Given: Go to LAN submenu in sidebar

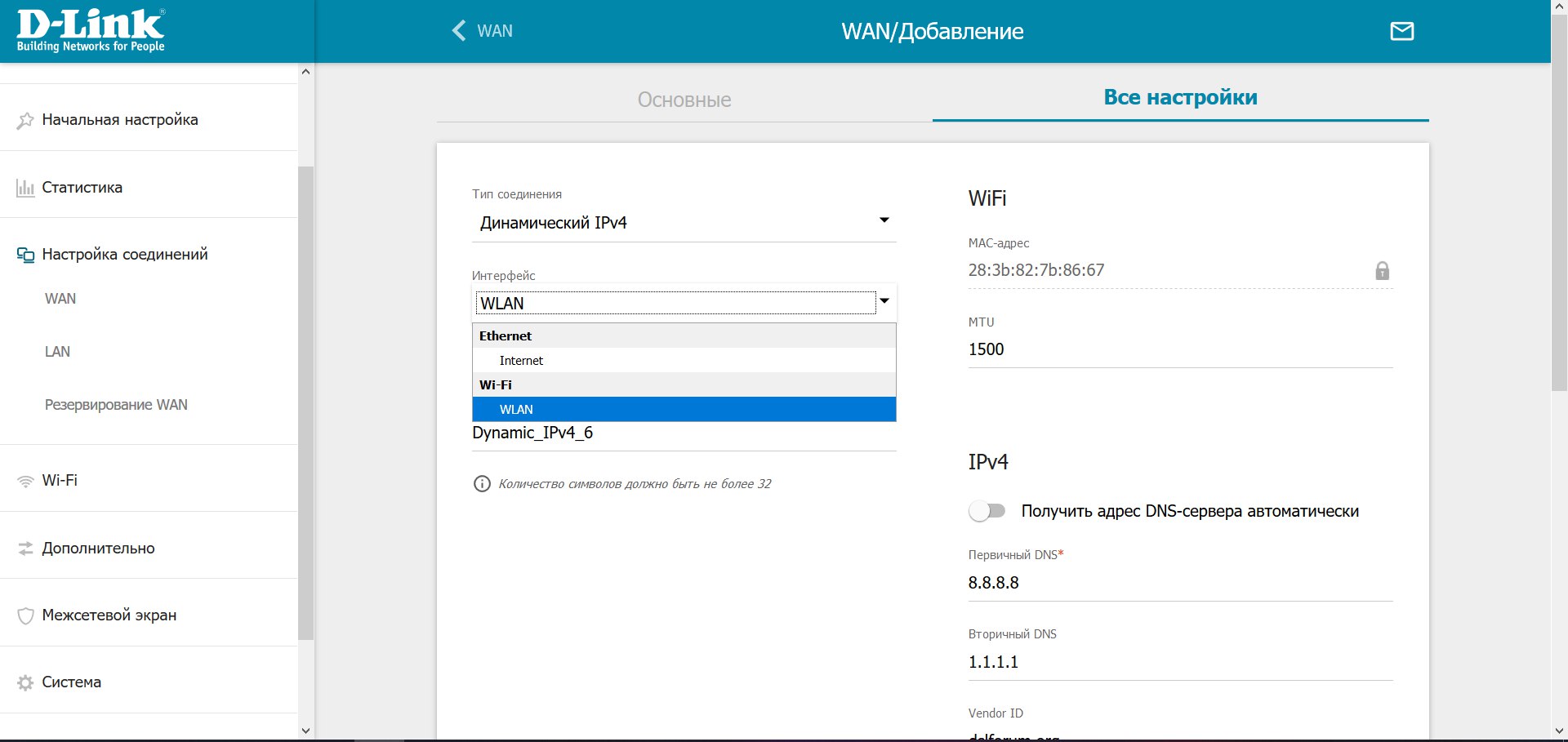Looking at the screenshot, I should click(x=57, y=352).
